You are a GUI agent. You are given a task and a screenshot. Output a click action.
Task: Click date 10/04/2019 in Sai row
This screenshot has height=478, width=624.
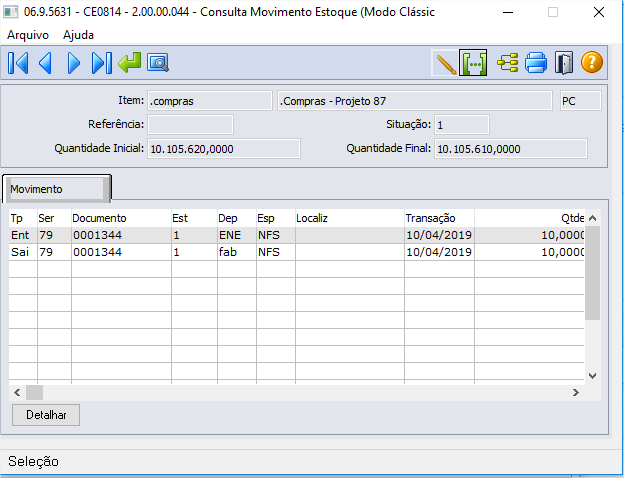tap(439, 252)
